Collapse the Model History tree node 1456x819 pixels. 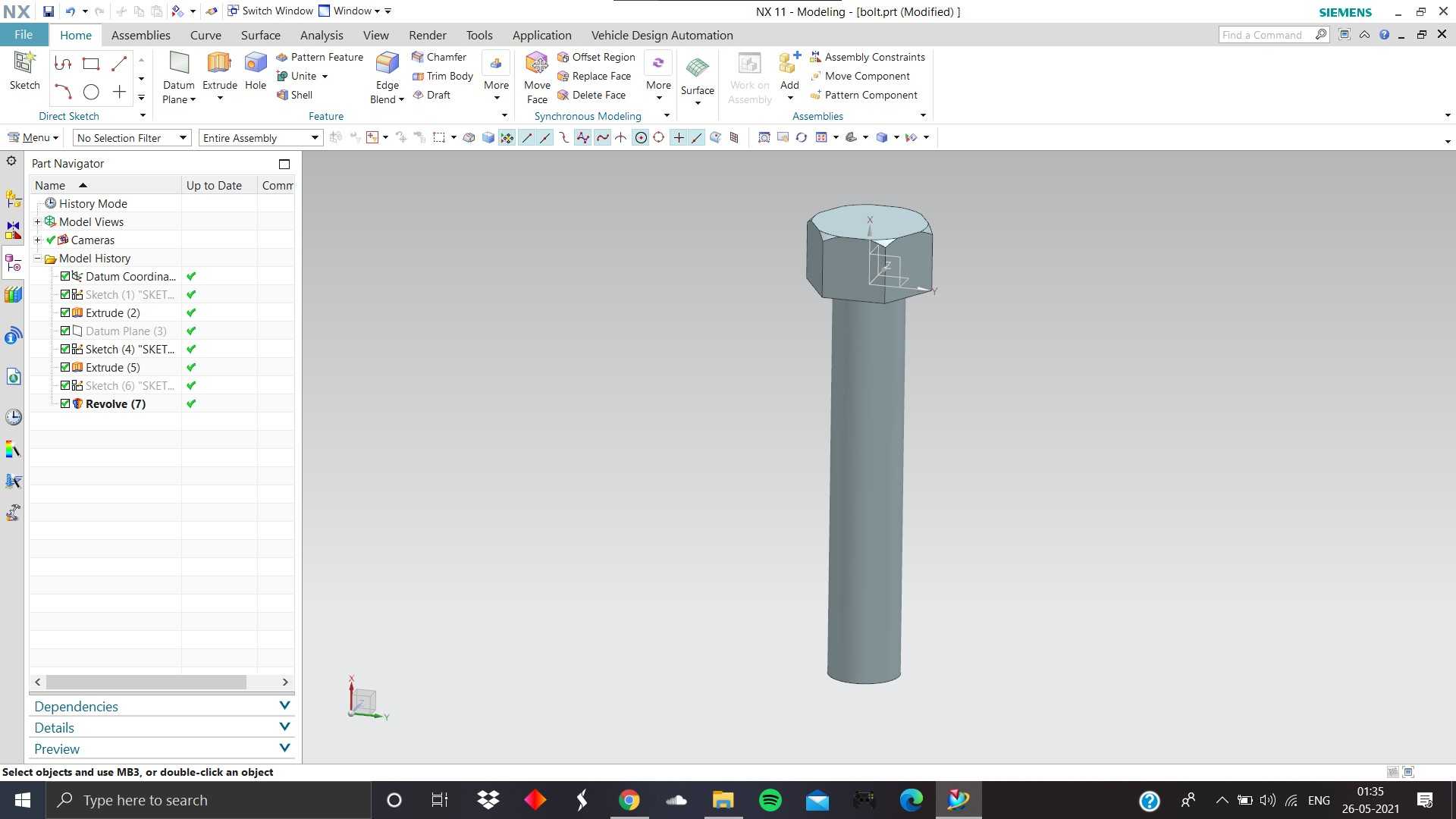click(x=37, y=258)
